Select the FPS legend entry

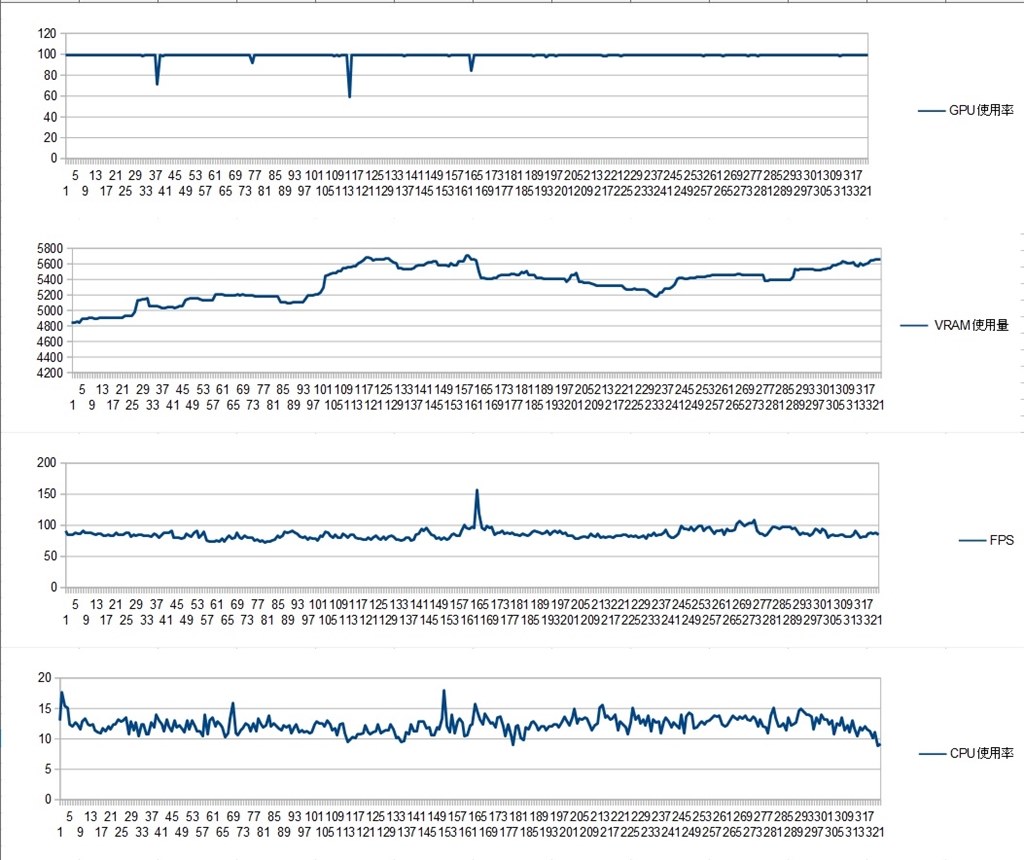click(x=986, y=540)
